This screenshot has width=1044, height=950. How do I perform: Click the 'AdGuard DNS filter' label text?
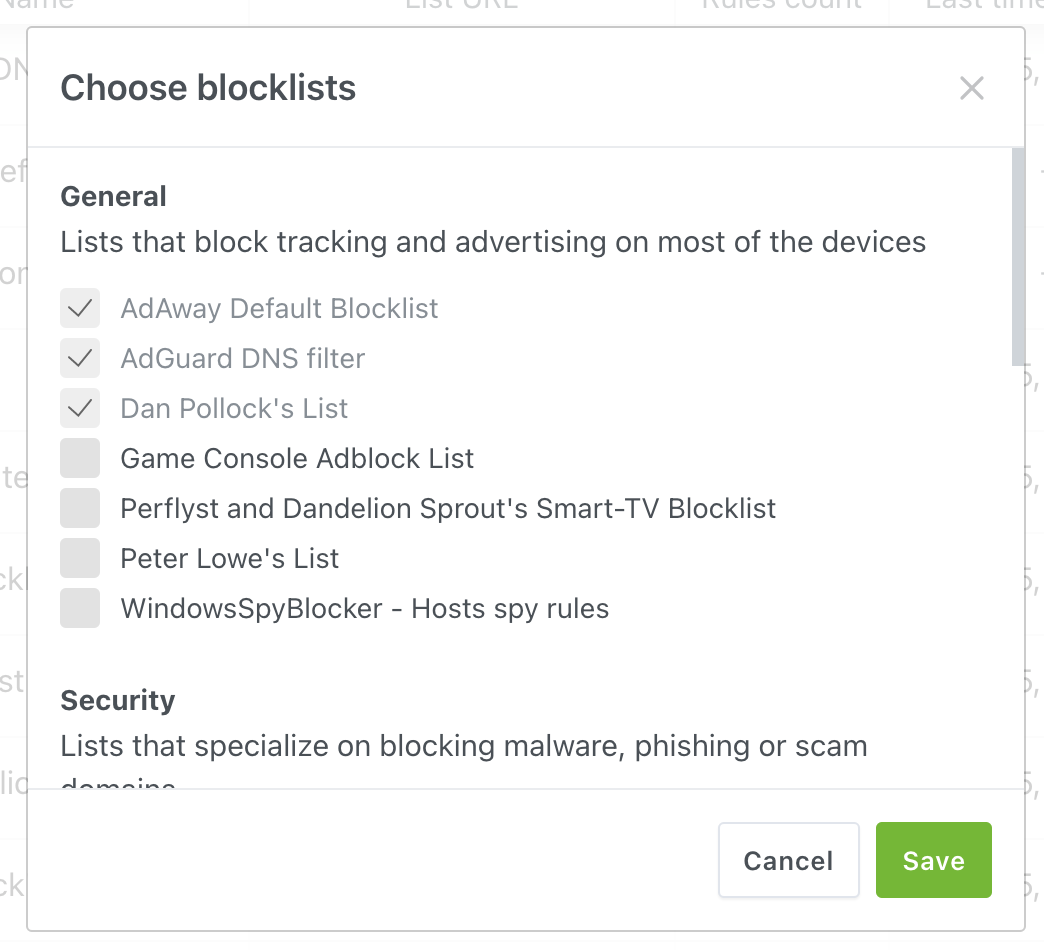coord(243,358)
